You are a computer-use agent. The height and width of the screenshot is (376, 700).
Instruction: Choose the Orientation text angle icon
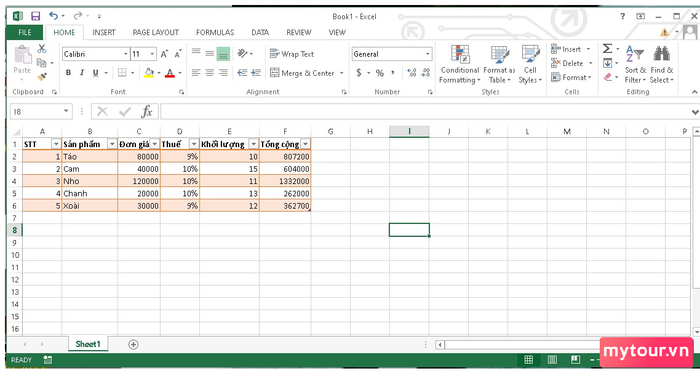click(242, 54)
